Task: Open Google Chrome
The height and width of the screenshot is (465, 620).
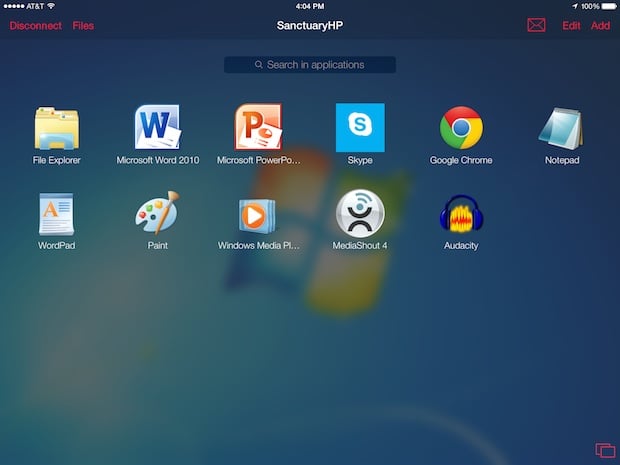Action: pos(461,127)
